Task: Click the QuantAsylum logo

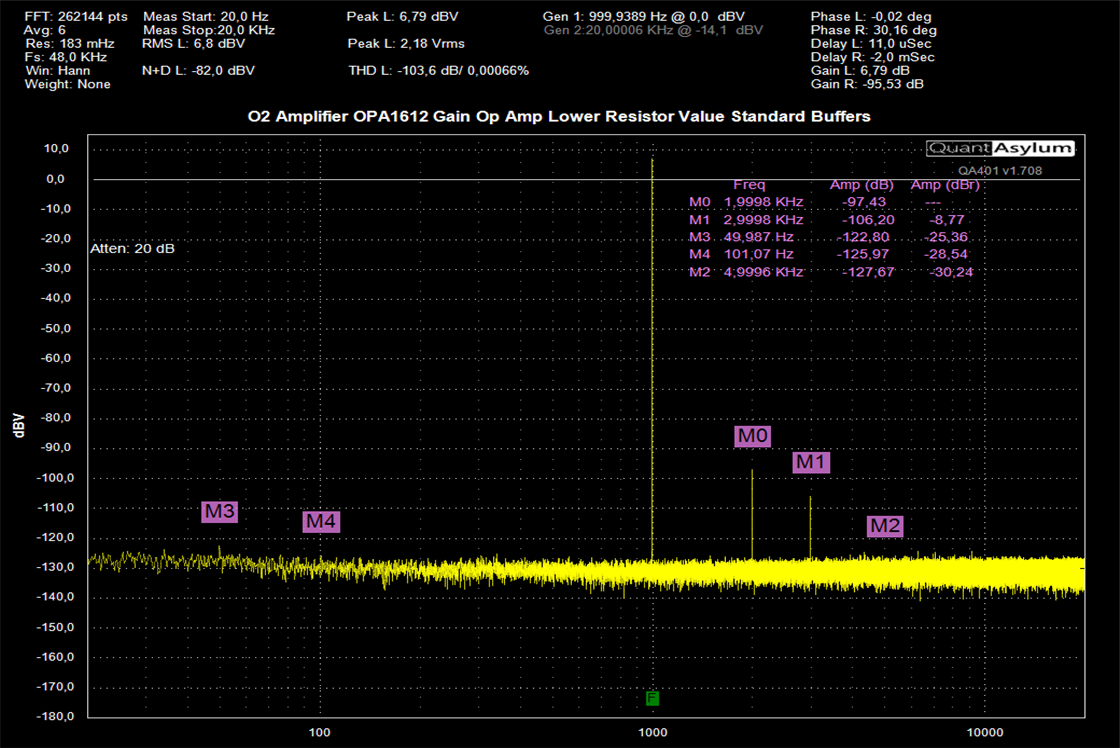Action: coord(1000,148)
